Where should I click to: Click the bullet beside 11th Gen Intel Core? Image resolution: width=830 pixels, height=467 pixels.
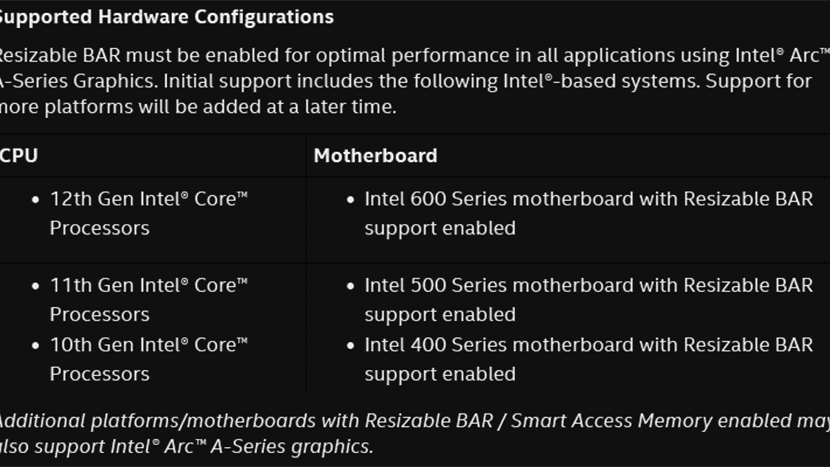point(35,285)
